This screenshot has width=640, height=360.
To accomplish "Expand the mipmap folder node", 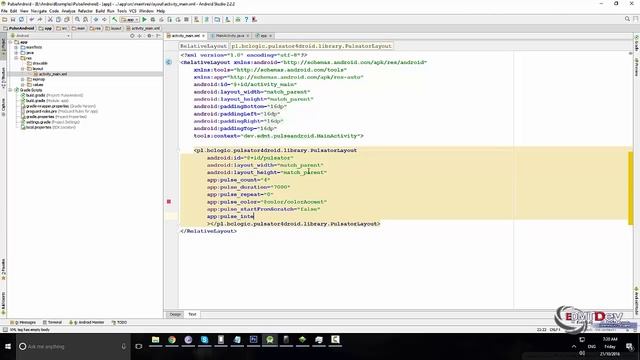I will click(x=23, y=79).
